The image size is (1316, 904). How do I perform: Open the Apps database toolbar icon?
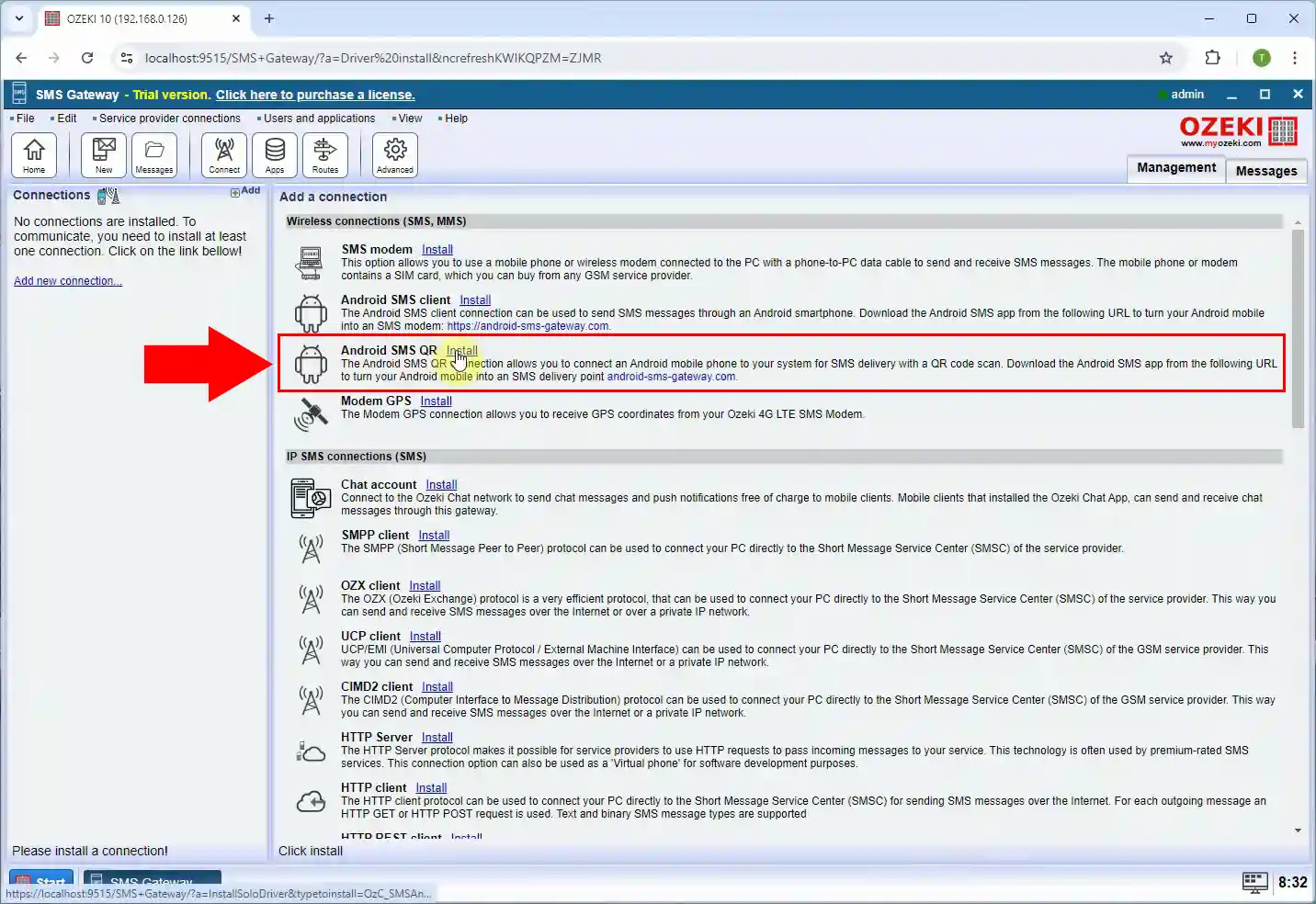click(x=275, y=154)
